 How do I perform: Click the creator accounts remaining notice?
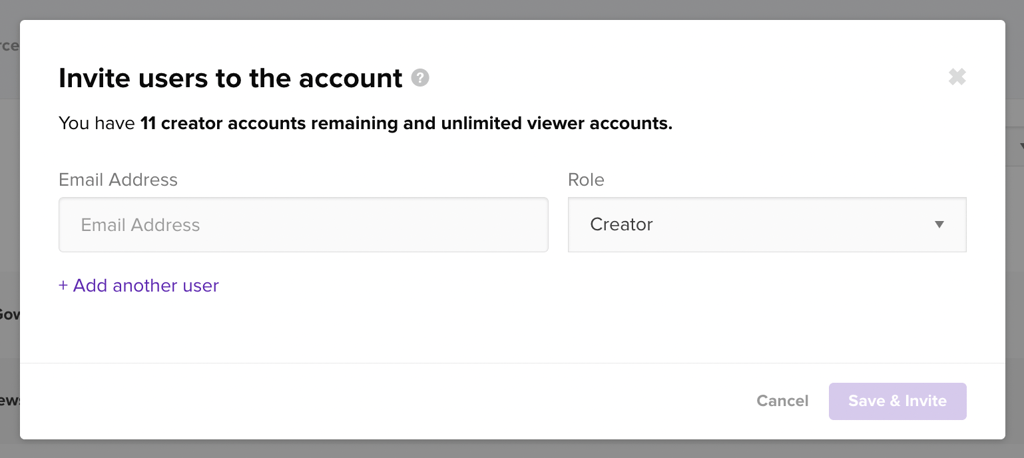pos(365,125)
